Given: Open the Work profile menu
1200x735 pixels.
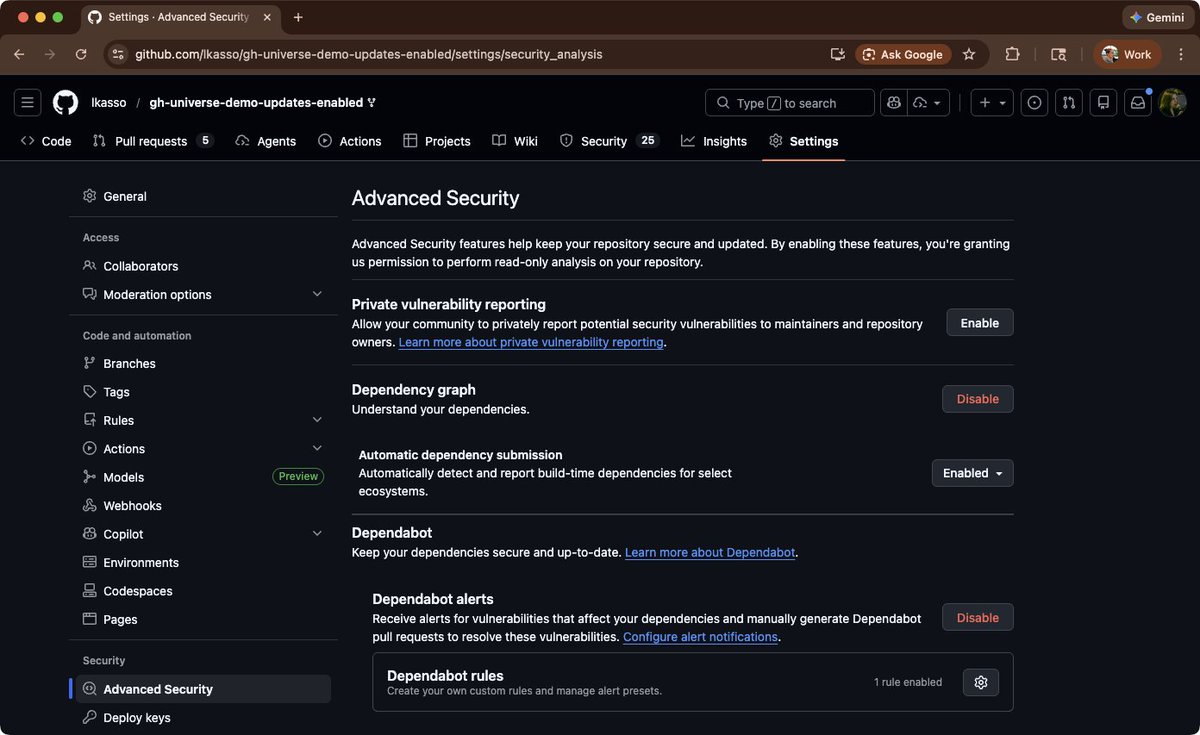Looking at the screenshot, I should (x=1127, y=55).
